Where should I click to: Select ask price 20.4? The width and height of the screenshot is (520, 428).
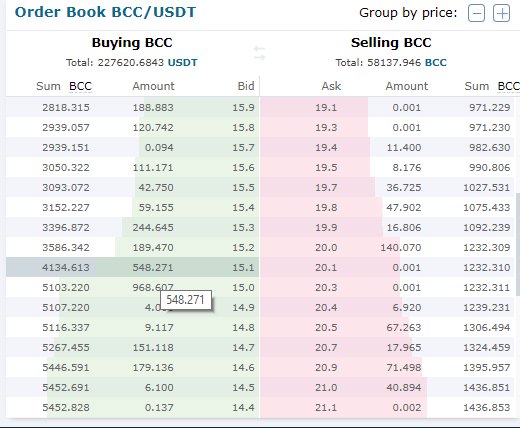(x=326, y=307)
